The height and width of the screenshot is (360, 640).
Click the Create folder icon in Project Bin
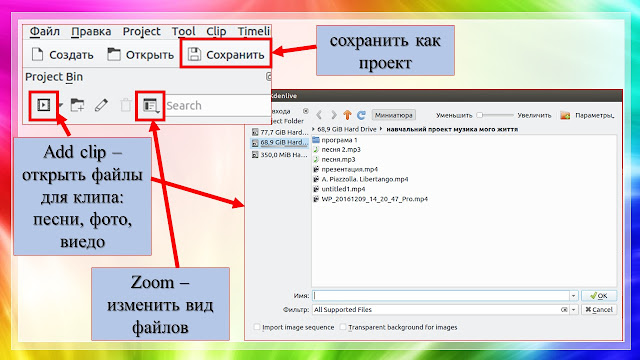pos(77,105)
